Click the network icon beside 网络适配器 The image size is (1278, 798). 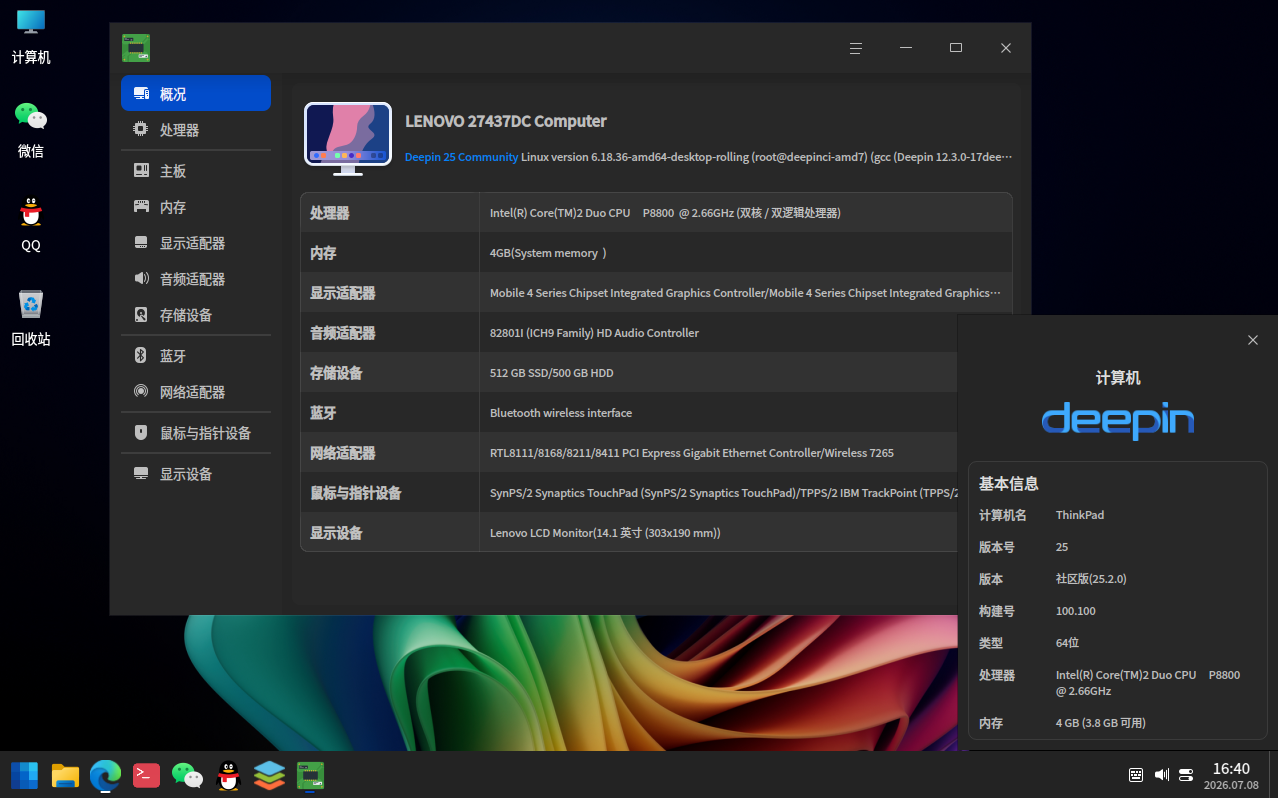(x=141, y=392)
